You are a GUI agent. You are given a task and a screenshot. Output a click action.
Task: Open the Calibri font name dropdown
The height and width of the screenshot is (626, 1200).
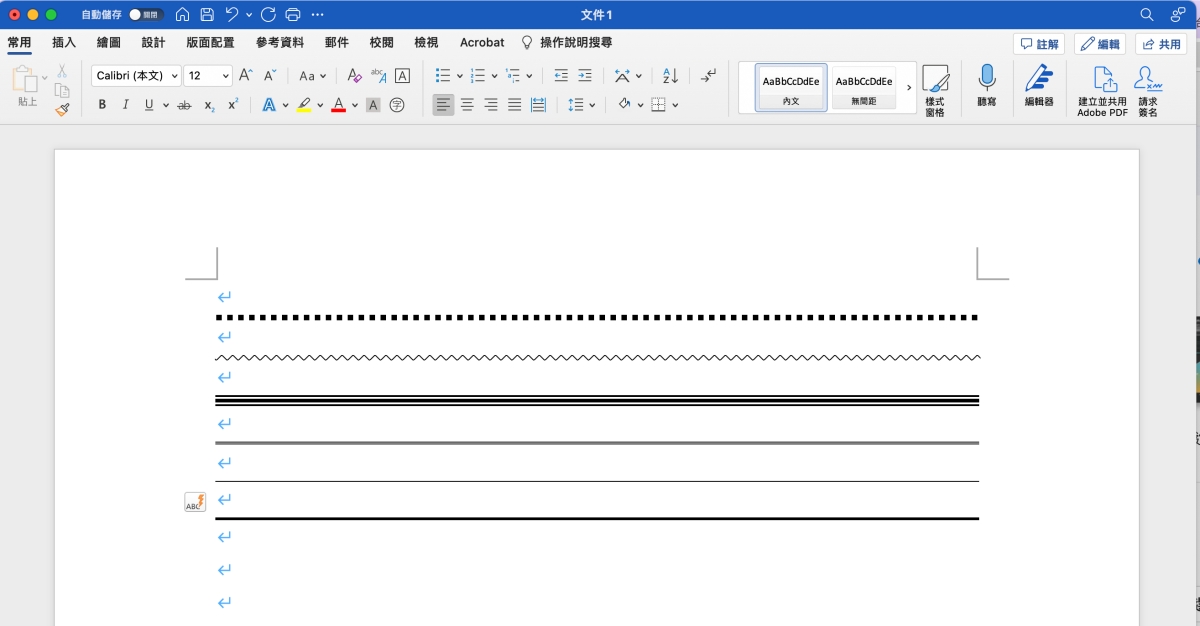[x=136, y=76]
